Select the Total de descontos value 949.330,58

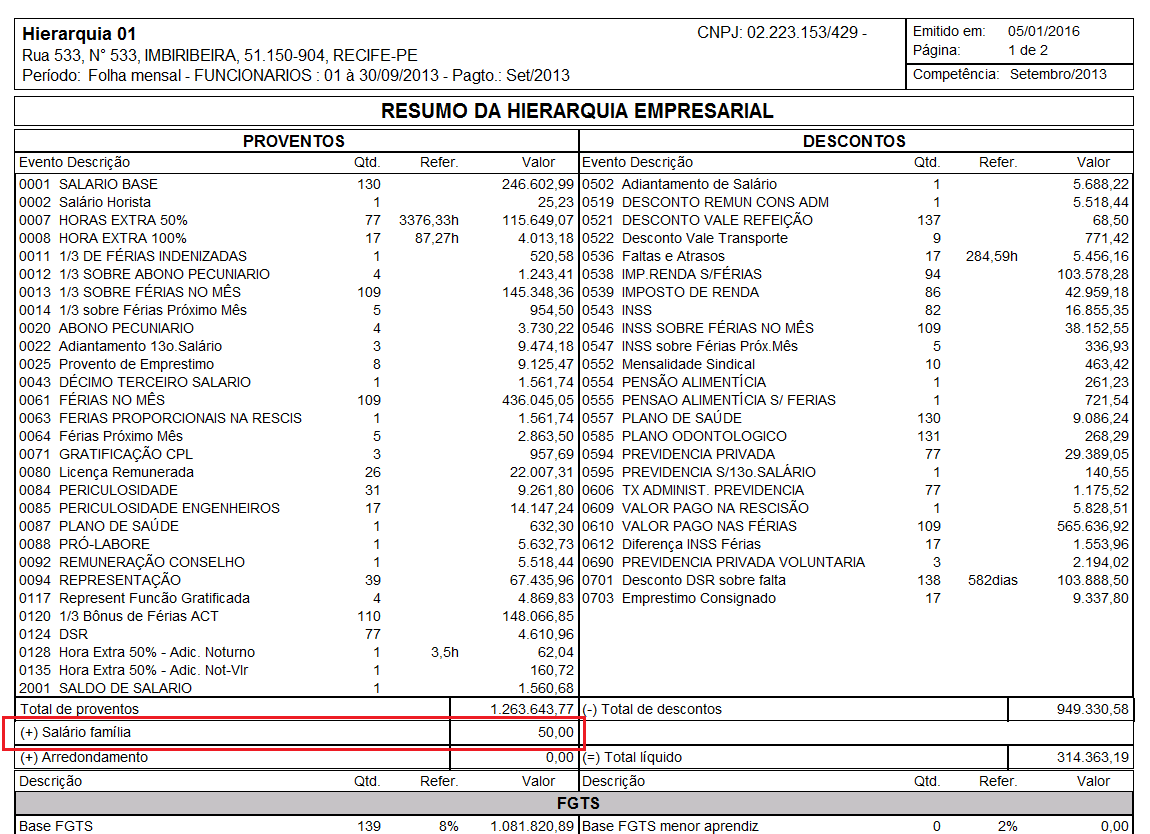point(1093,709)
